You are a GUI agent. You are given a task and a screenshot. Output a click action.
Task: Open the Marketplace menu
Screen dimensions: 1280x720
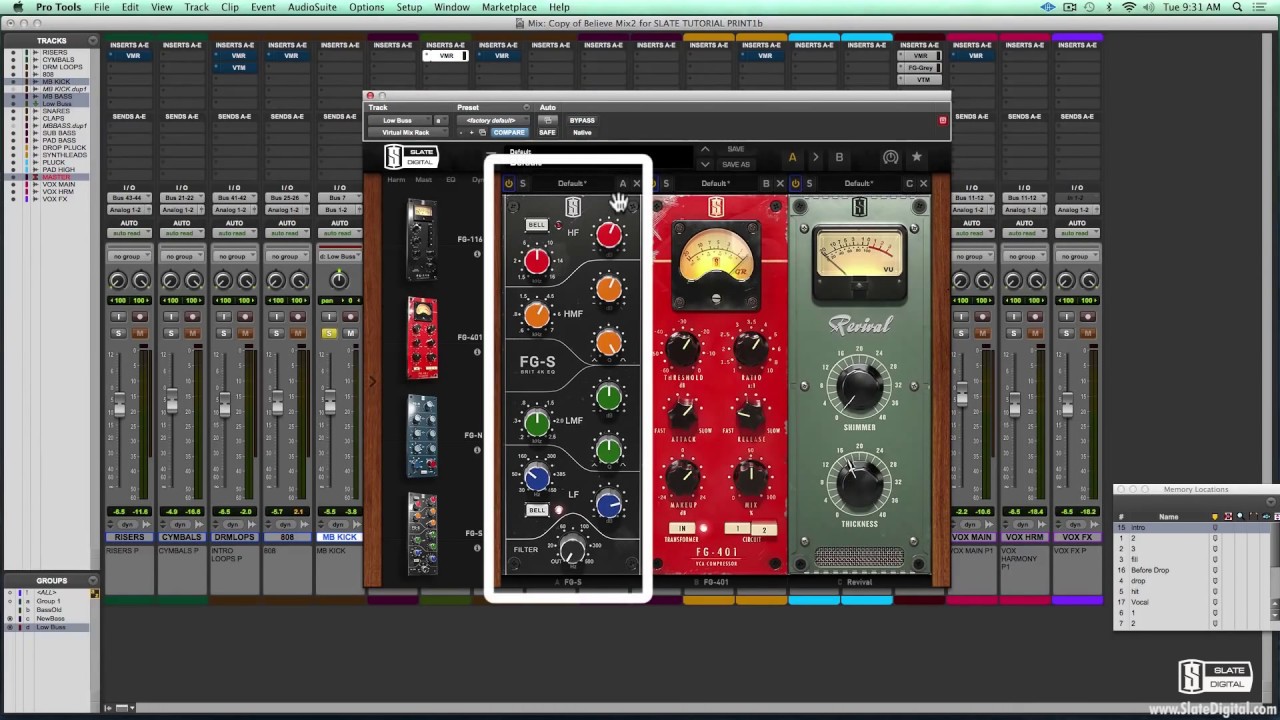coord(509,7)
